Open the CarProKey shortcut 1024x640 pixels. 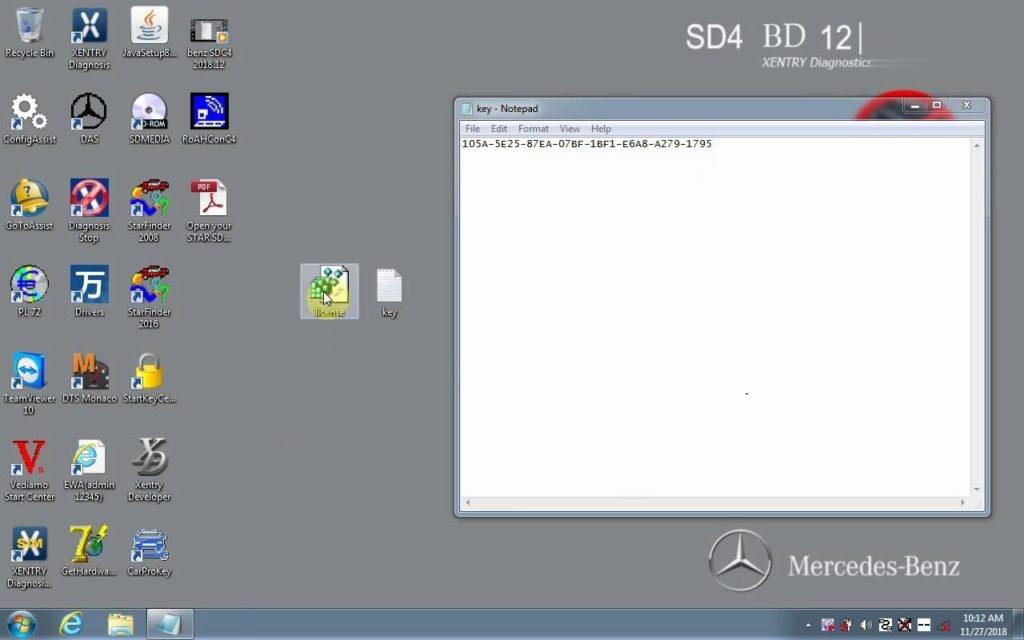pyautogui.click(x=149, y=552)
